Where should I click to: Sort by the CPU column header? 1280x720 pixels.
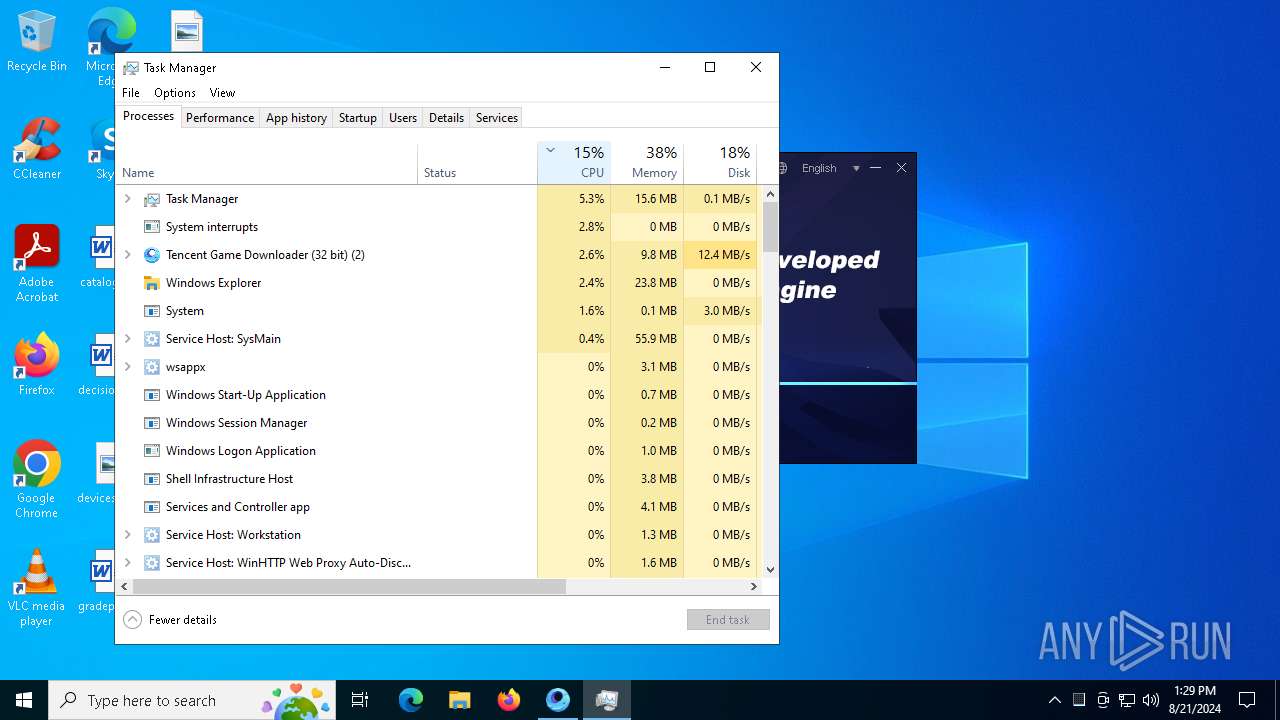pyautogui.click(x=574, y=163)
